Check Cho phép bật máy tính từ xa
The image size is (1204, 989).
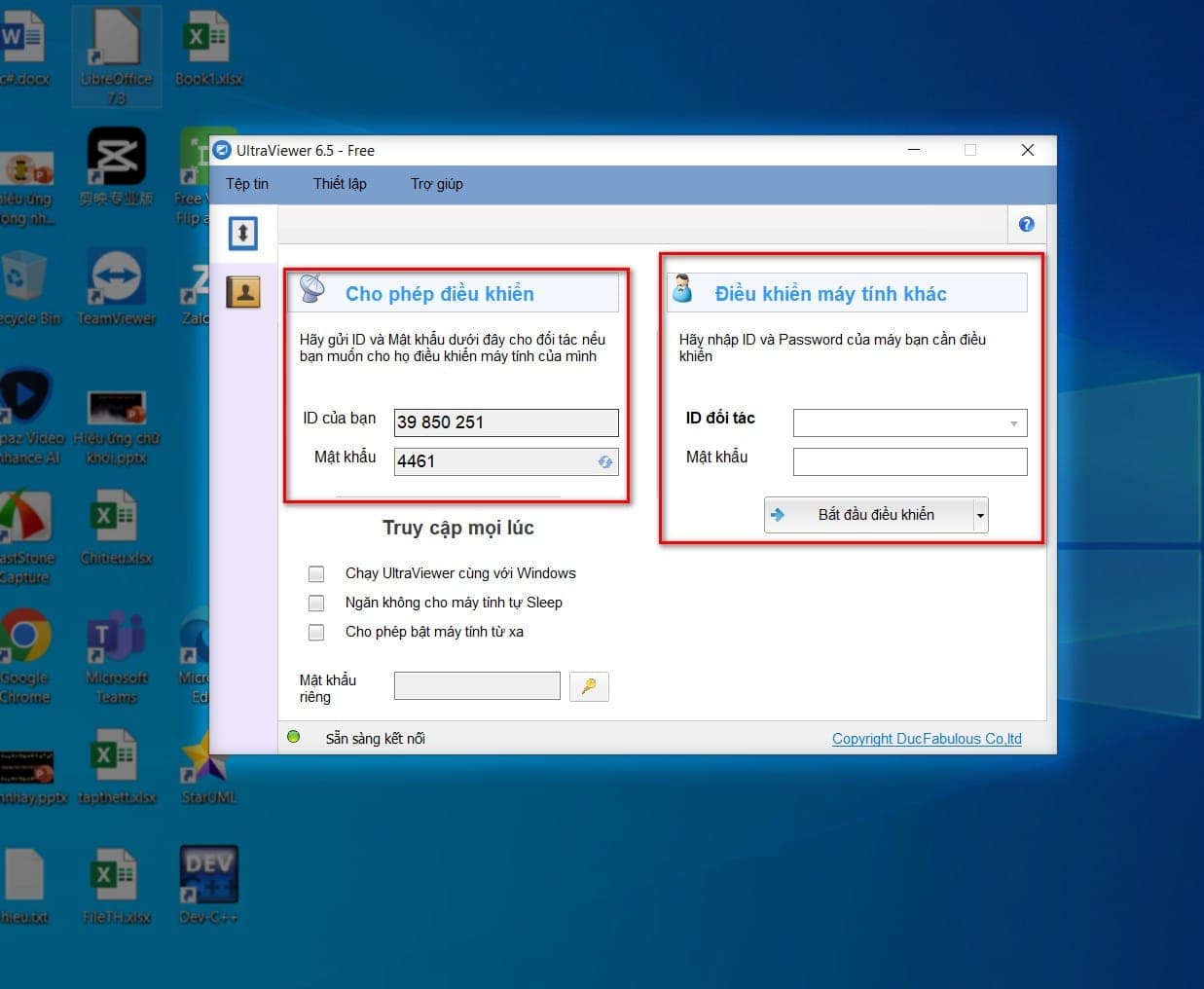pos(316,632)
